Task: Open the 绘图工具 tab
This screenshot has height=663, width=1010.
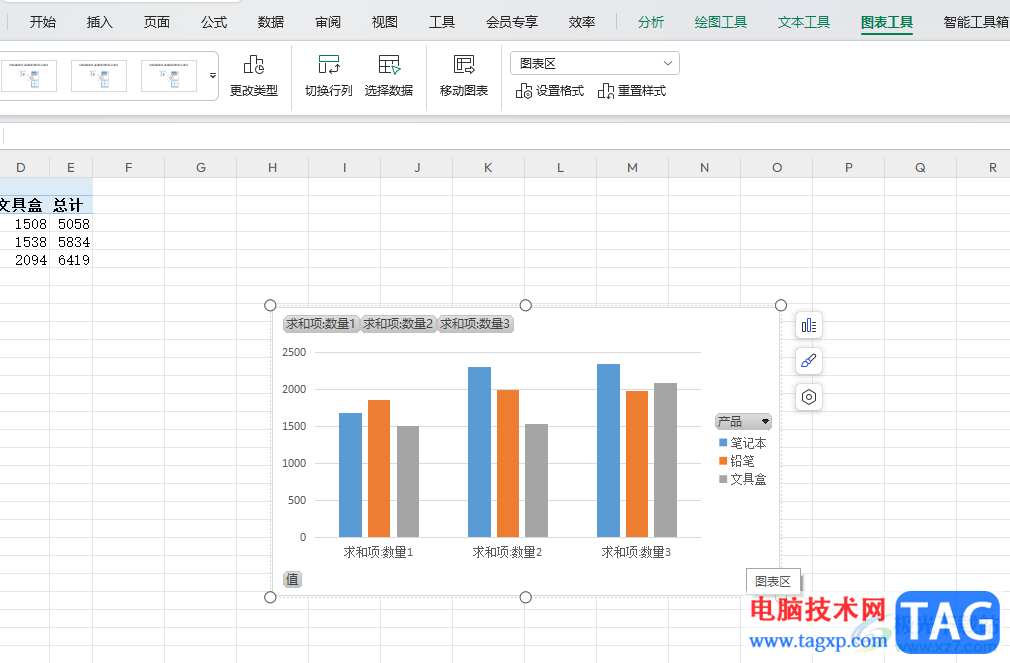Action: coord(721,22)
